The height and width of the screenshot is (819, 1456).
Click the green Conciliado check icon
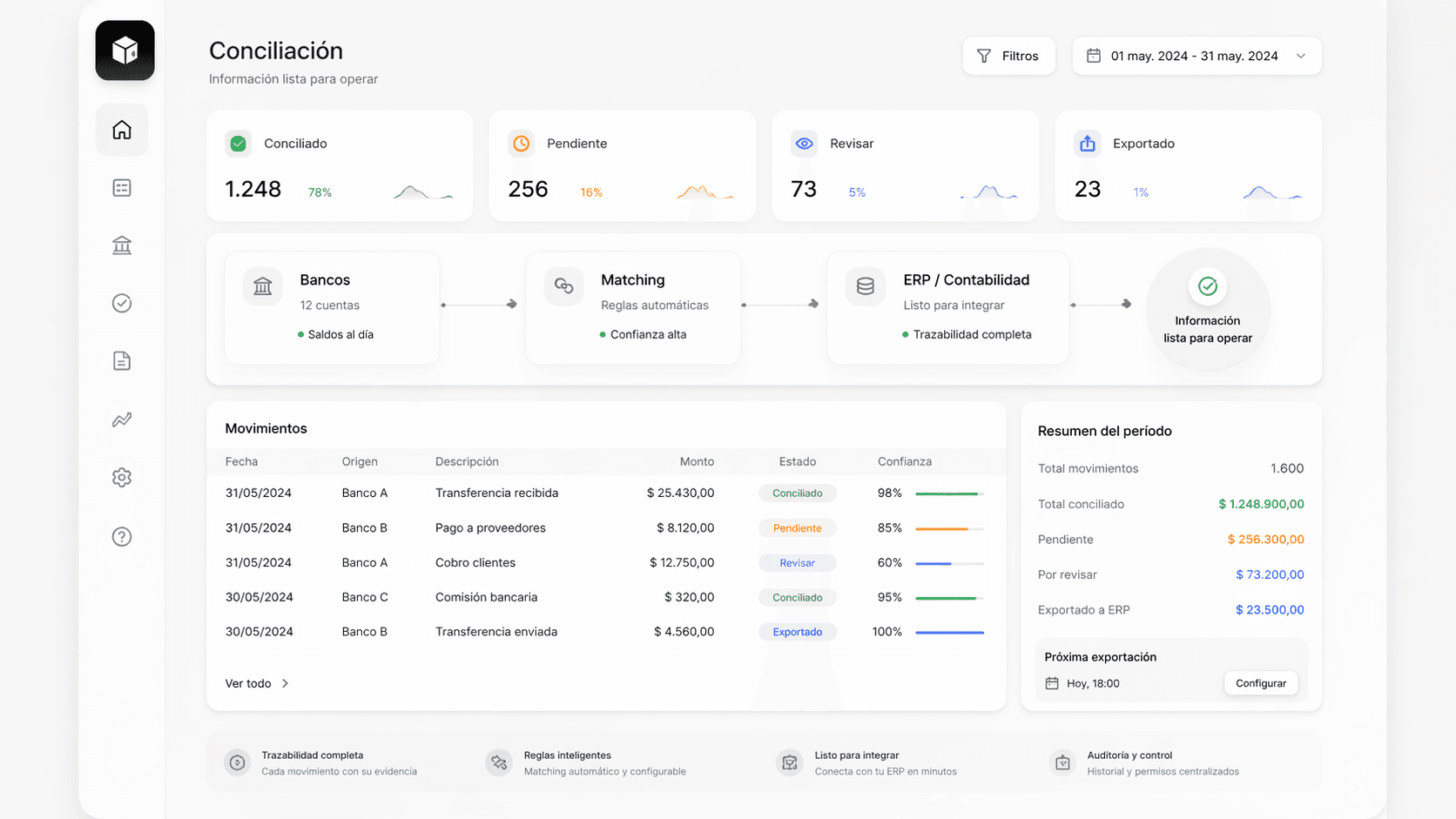[238, 144]
